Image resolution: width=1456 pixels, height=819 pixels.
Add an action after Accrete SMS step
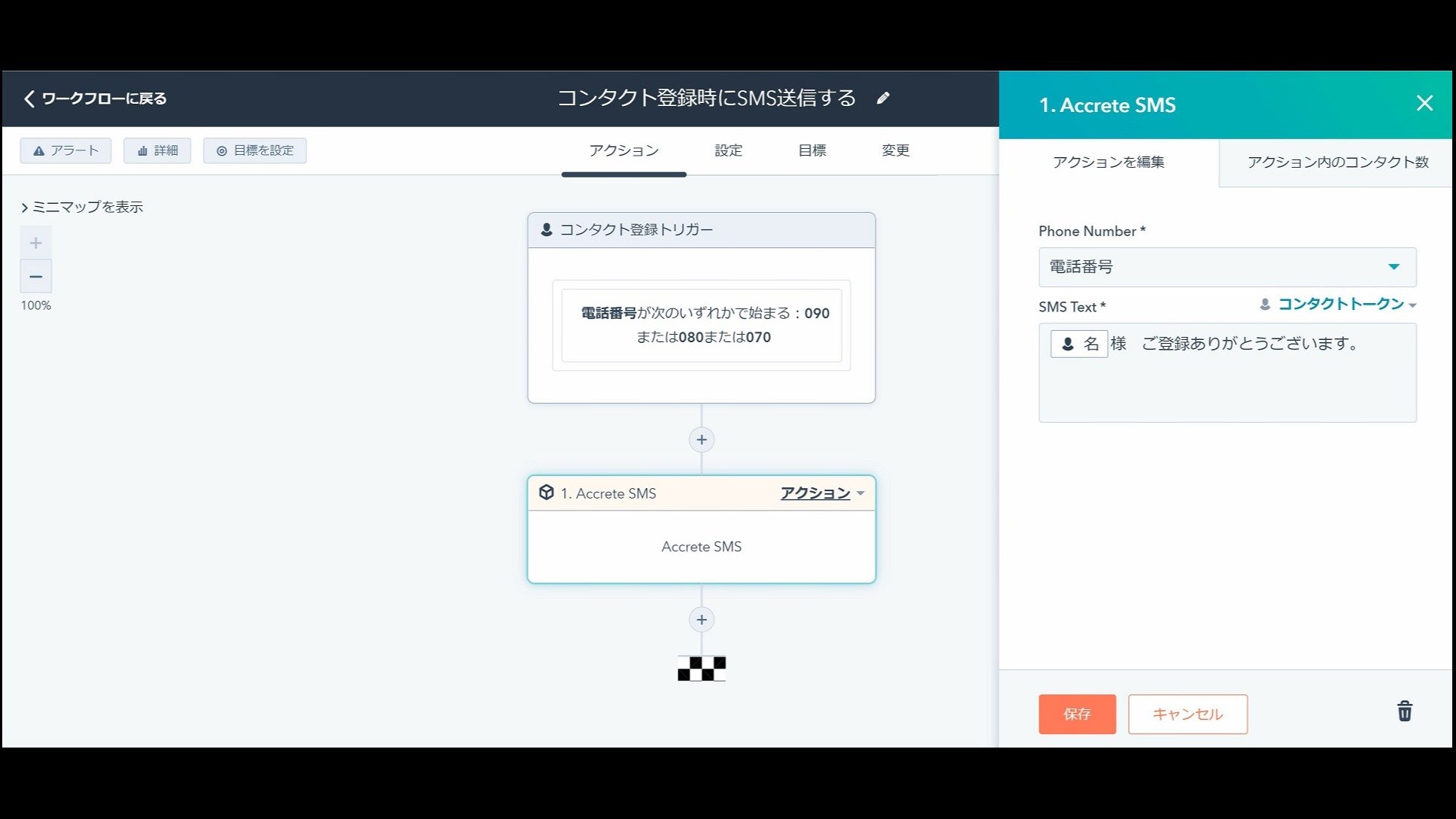point(701,620)
